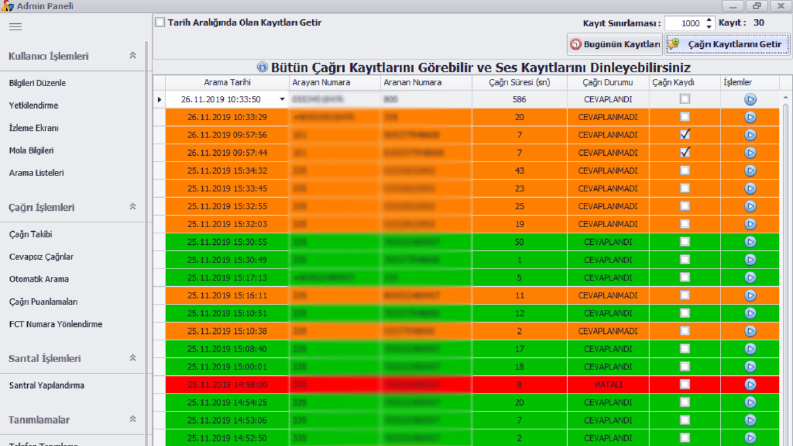
Task: Open Yetkilendirme in sidebar
Action: tap(33, 106)
